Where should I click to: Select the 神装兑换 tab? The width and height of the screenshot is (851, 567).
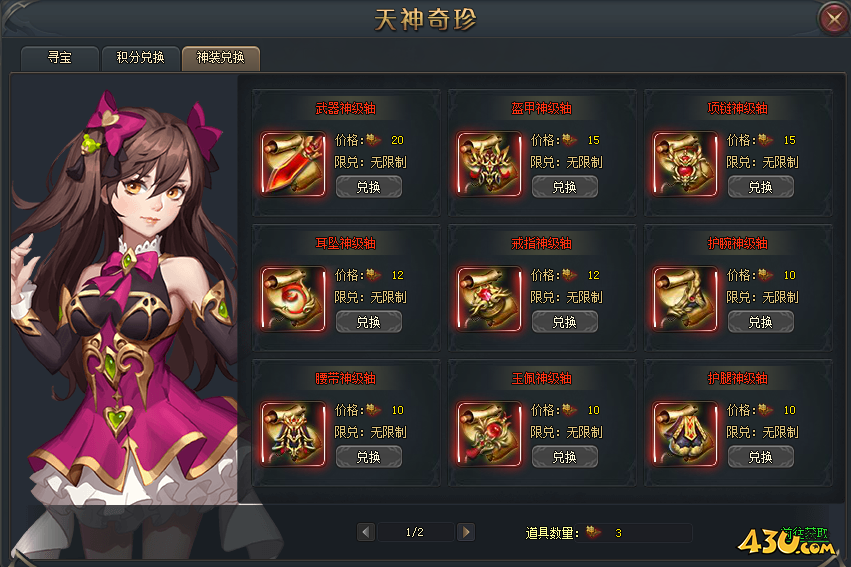[x=221, y=58]
